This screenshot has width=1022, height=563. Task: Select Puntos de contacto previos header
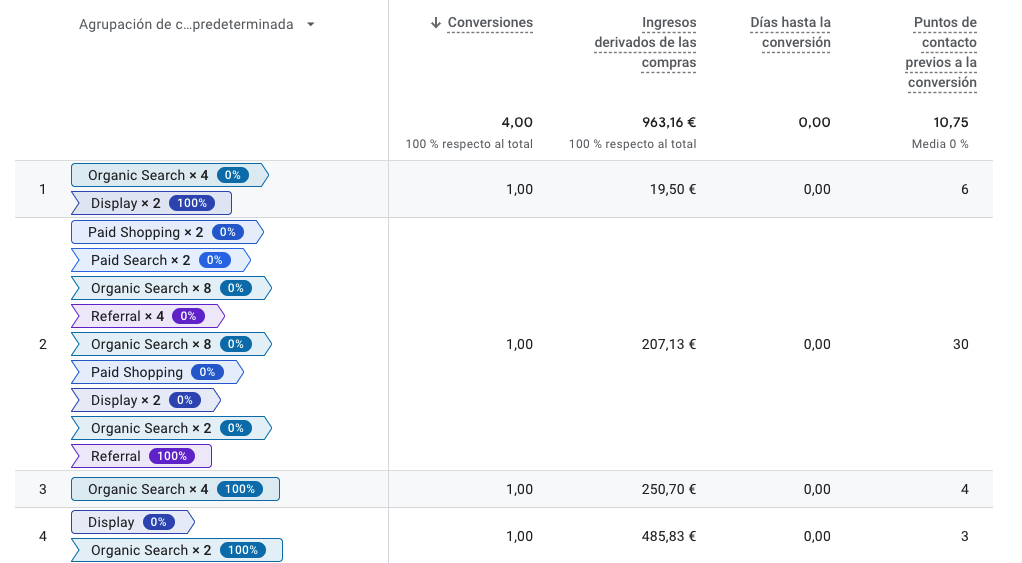pos(941,52)
